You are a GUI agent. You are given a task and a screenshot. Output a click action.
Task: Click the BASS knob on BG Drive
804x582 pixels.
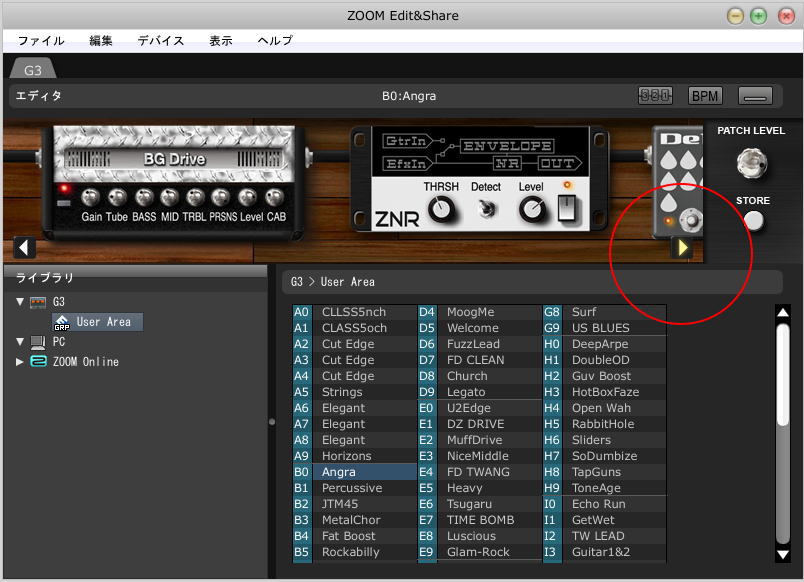144,197
